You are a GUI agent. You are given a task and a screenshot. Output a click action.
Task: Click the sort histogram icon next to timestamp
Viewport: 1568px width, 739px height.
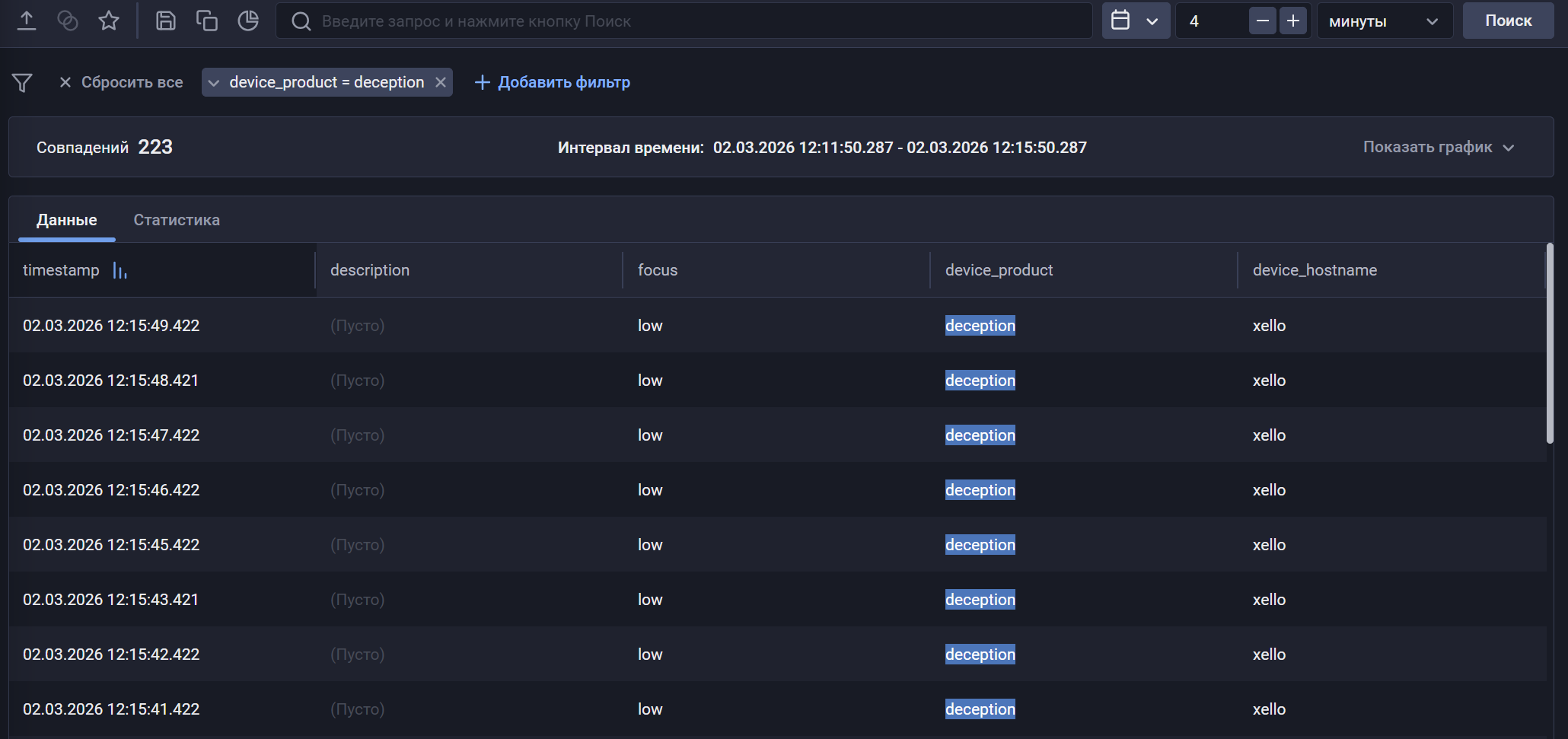[120, 270]
